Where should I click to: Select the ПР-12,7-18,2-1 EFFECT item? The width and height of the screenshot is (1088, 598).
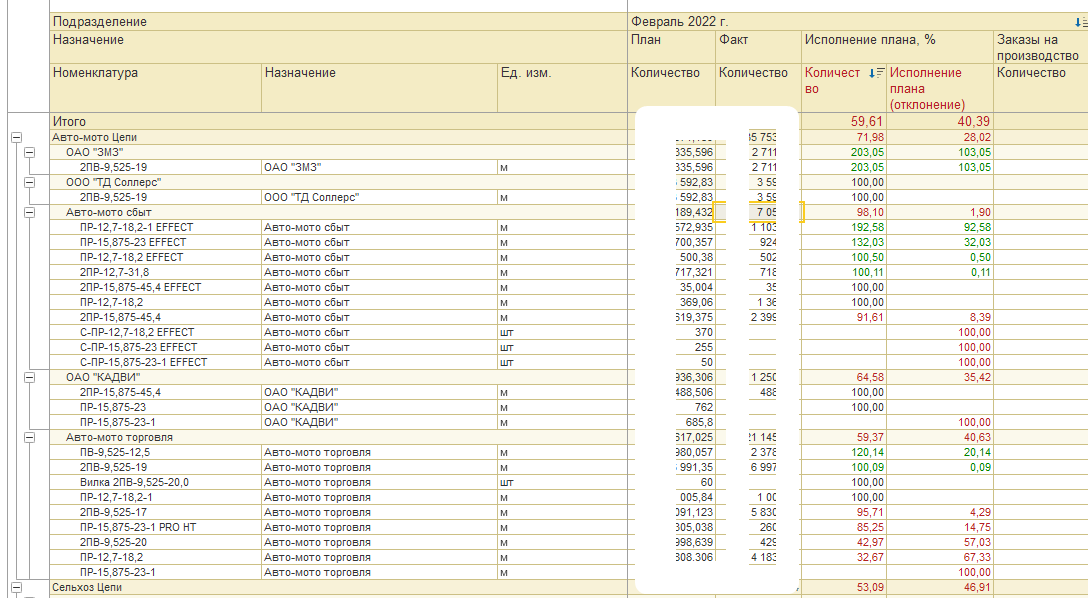(x=136, y=228)
